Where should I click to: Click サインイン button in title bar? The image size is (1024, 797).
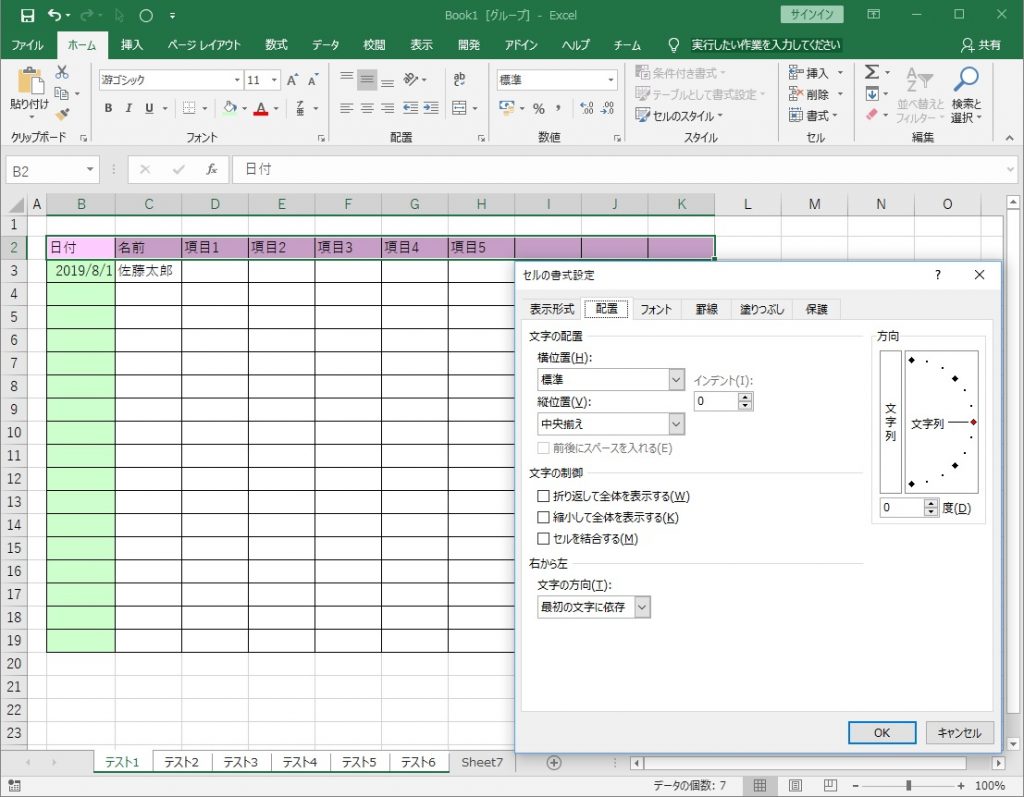tap(812, 14)
